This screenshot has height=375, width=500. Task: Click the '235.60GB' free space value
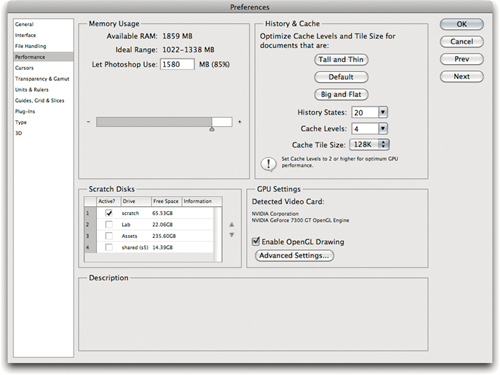pyautogui.click(x=164, y=236)
